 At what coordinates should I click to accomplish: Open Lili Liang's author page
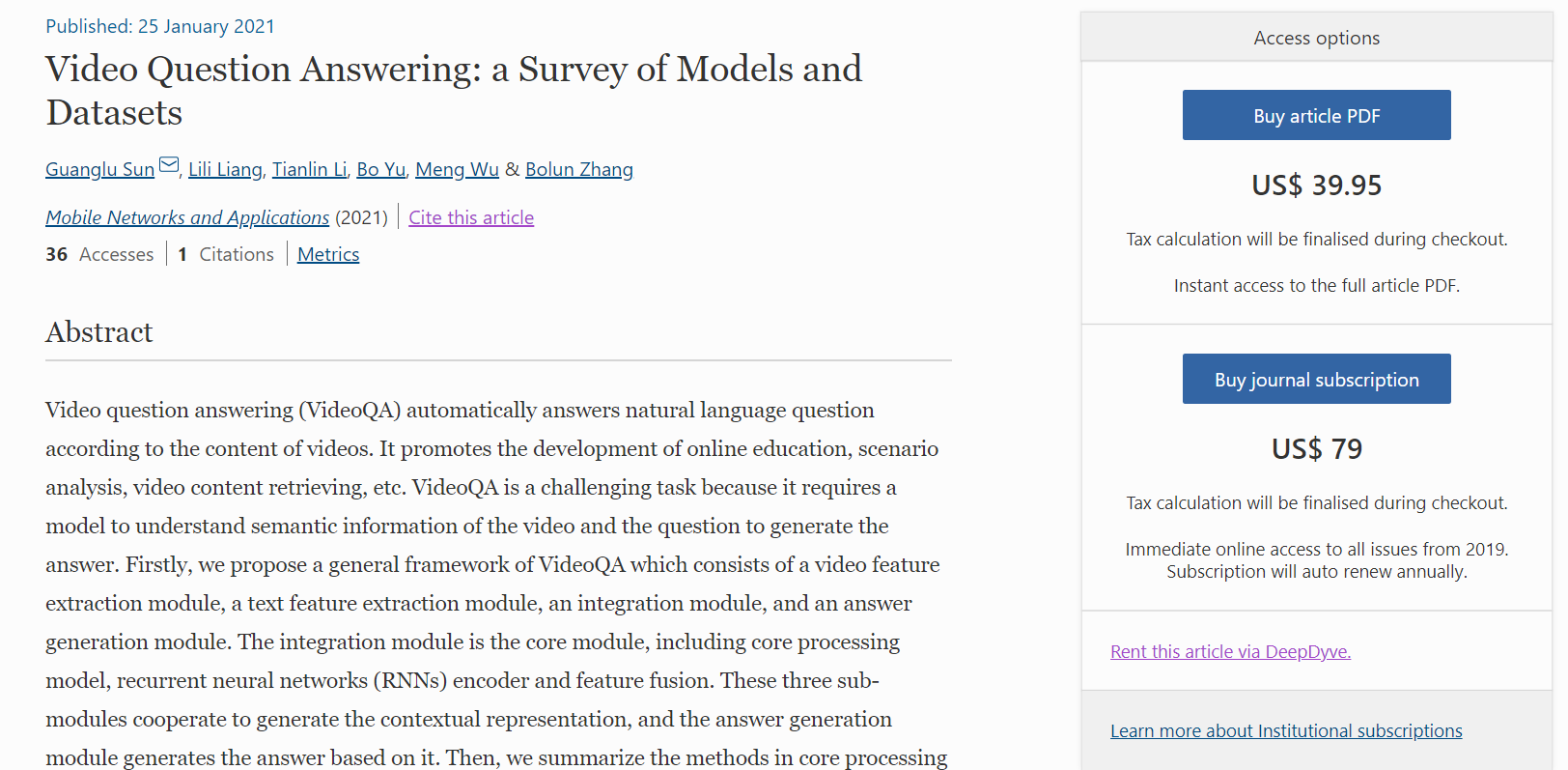tap(224, 169)
